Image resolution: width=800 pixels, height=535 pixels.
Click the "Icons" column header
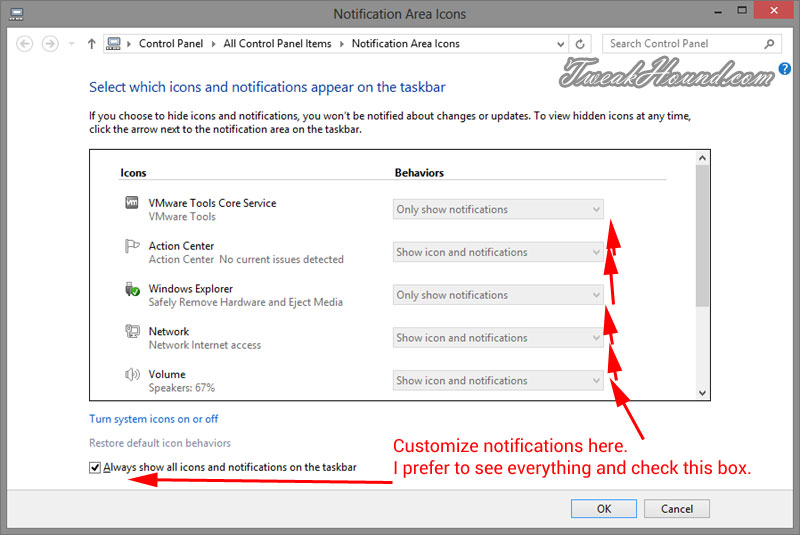pyautogui.click(x=133, y=173)
